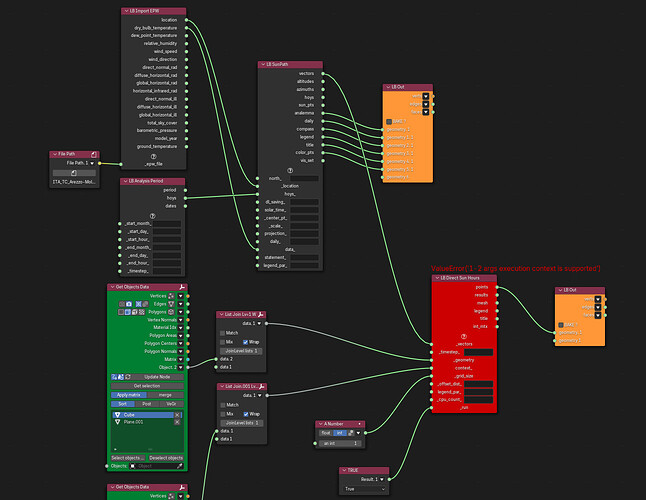The width and height of the screenshot is (646, 500).
Task: Click the eyedropper beside the Objects field
Action: coord(180,466)
